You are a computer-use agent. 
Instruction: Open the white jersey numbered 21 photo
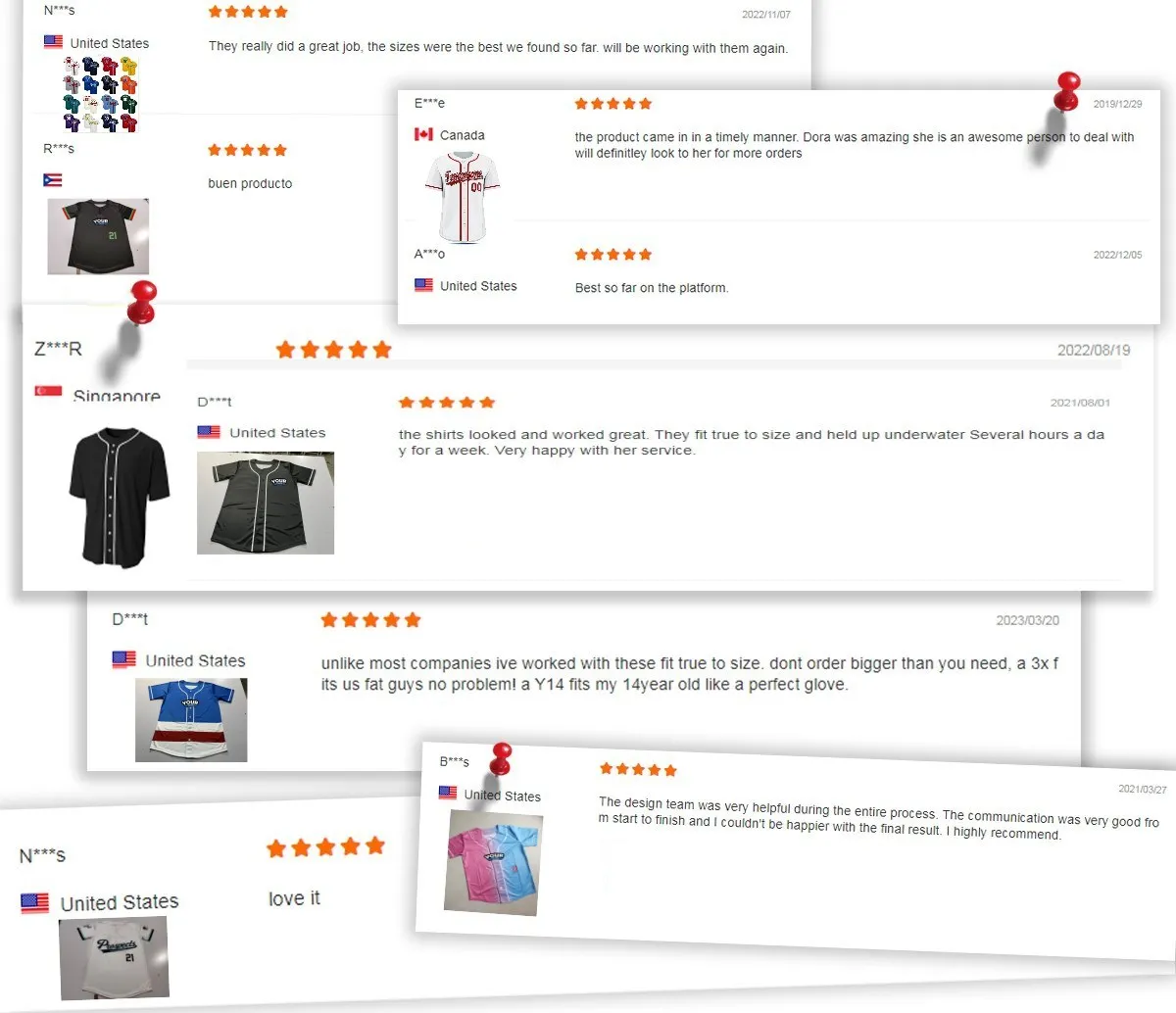114,958
